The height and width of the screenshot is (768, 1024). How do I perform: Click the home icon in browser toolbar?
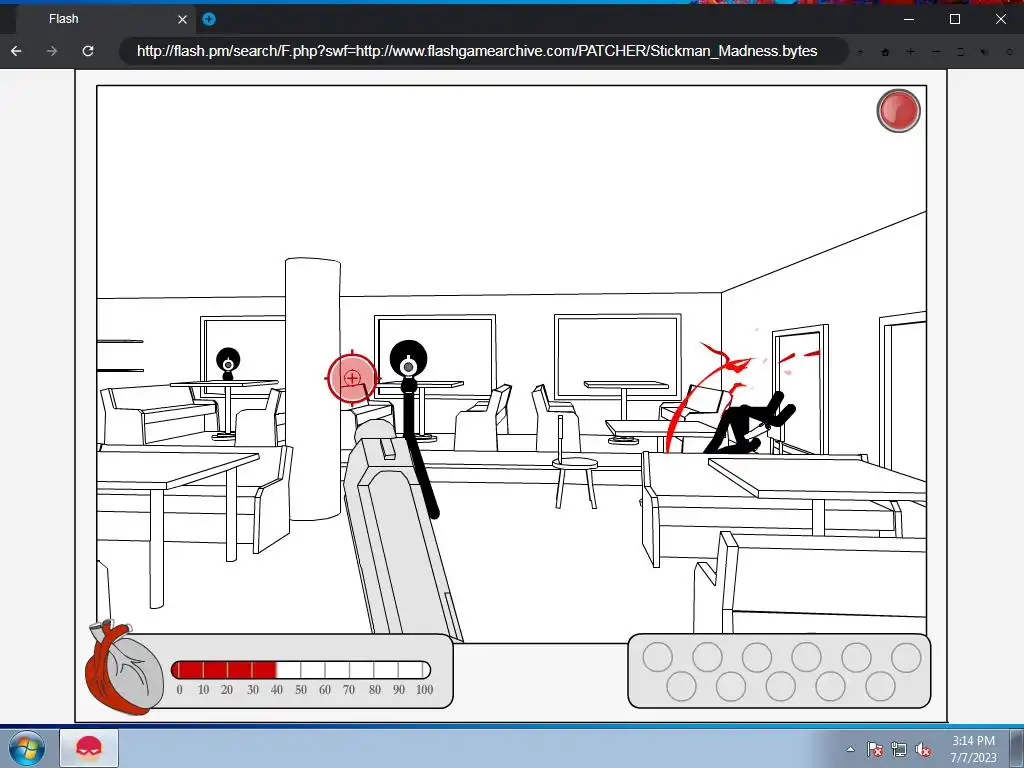click(x=886, y=52)
